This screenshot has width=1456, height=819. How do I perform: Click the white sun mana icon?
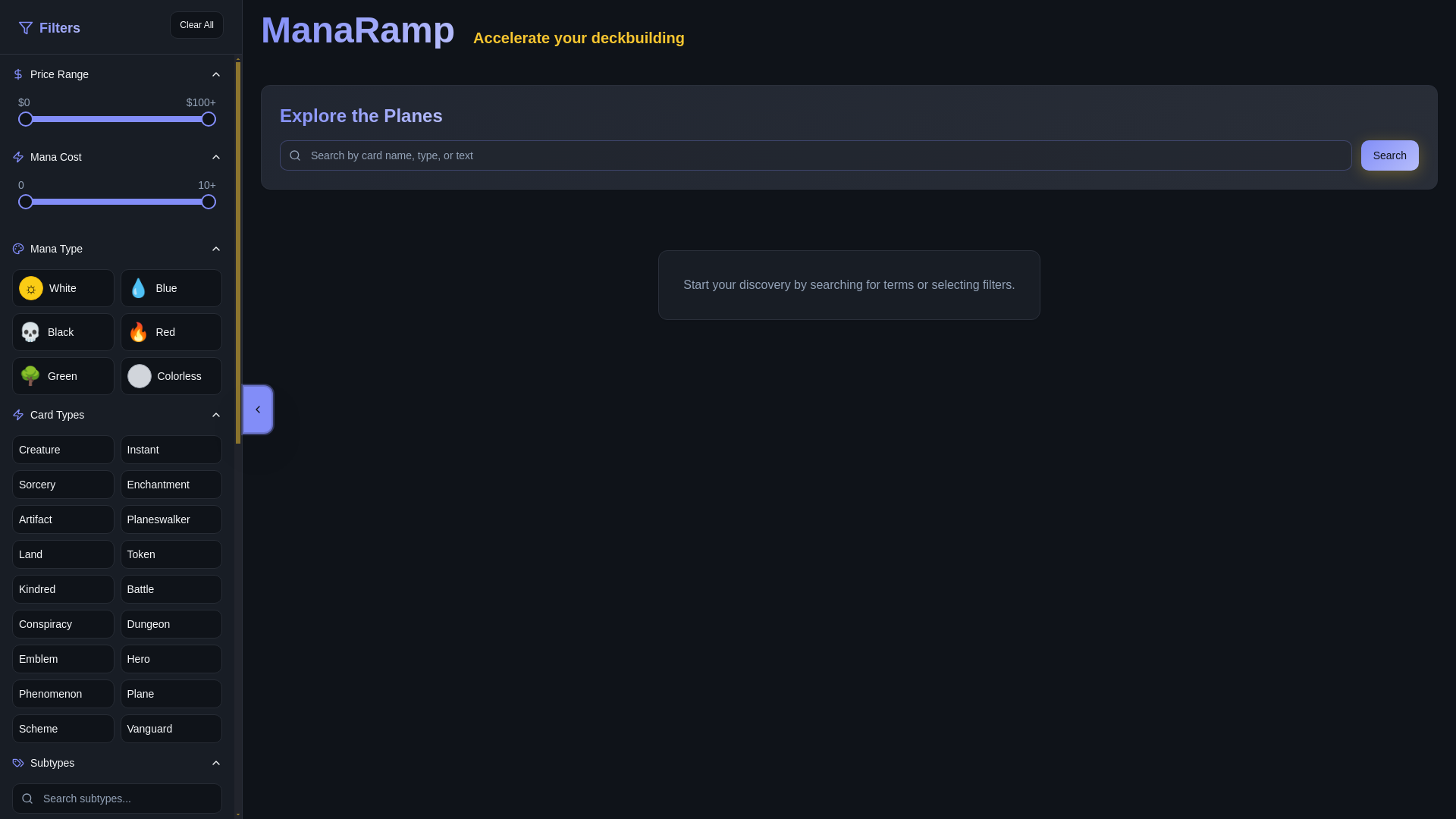point(31,288)
